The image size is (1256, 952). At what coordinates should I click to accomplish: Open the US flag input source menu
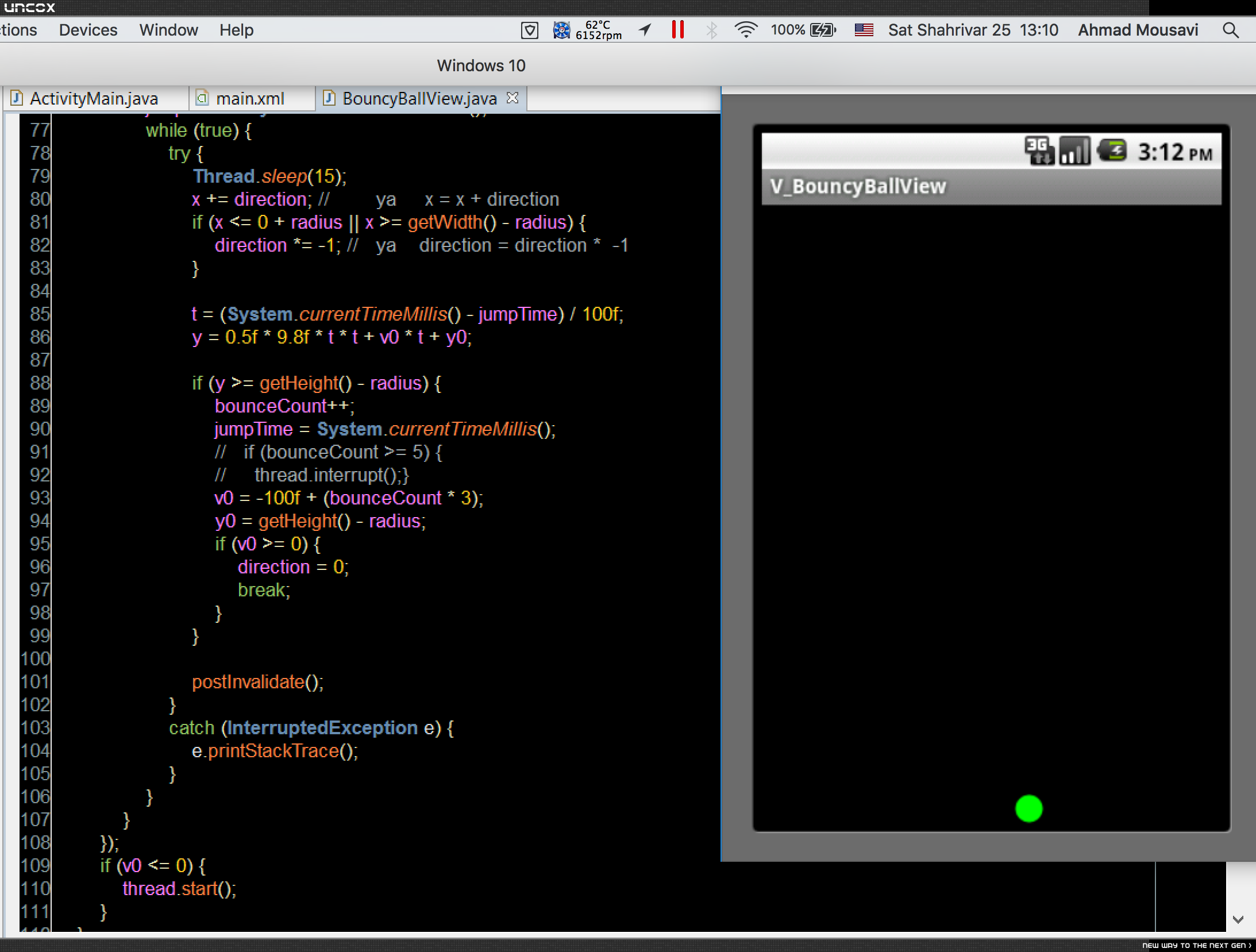[864, 30]
